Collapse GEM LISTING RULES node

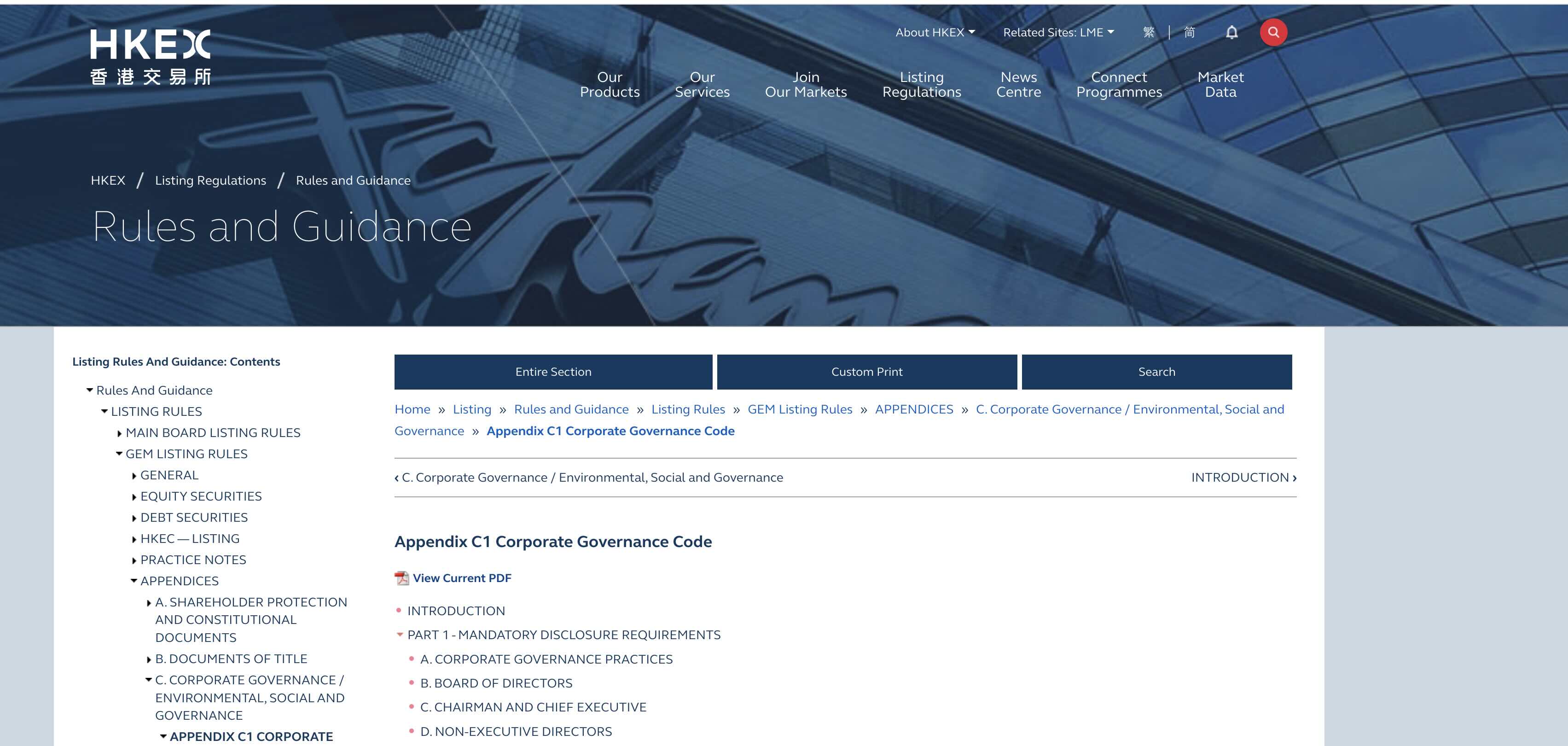coord(119,454)
